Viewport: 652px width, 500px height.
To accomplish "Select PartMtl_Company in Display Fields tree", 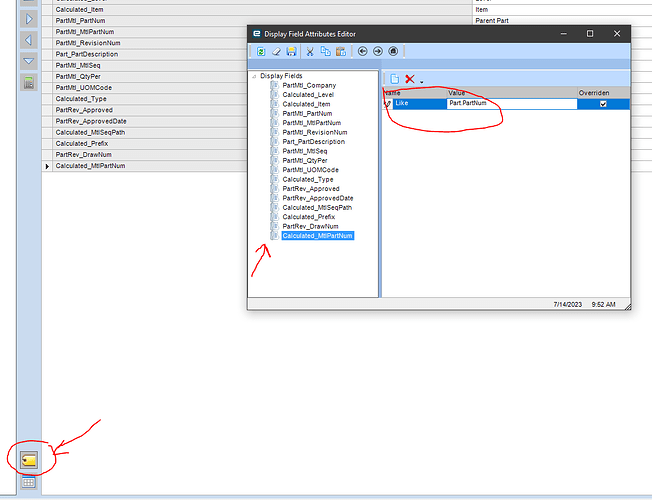I will [309, 85].
